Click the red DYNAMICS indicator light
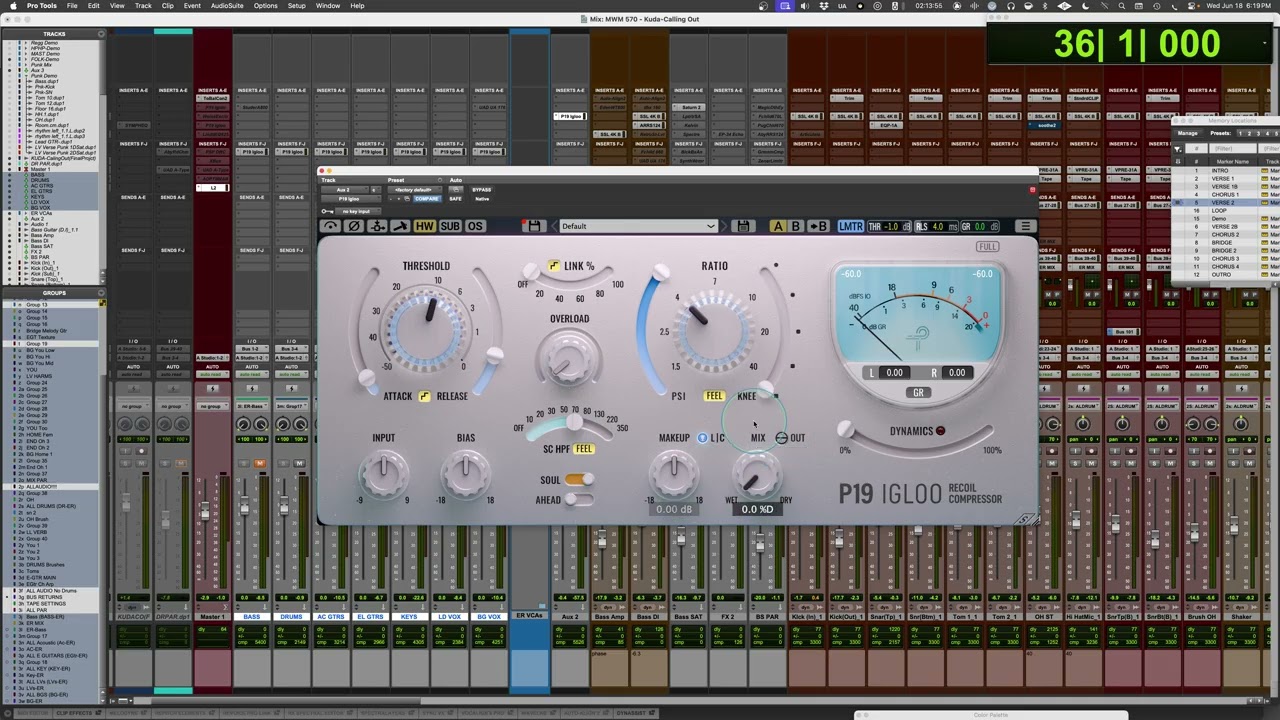 tap(940, 431)
